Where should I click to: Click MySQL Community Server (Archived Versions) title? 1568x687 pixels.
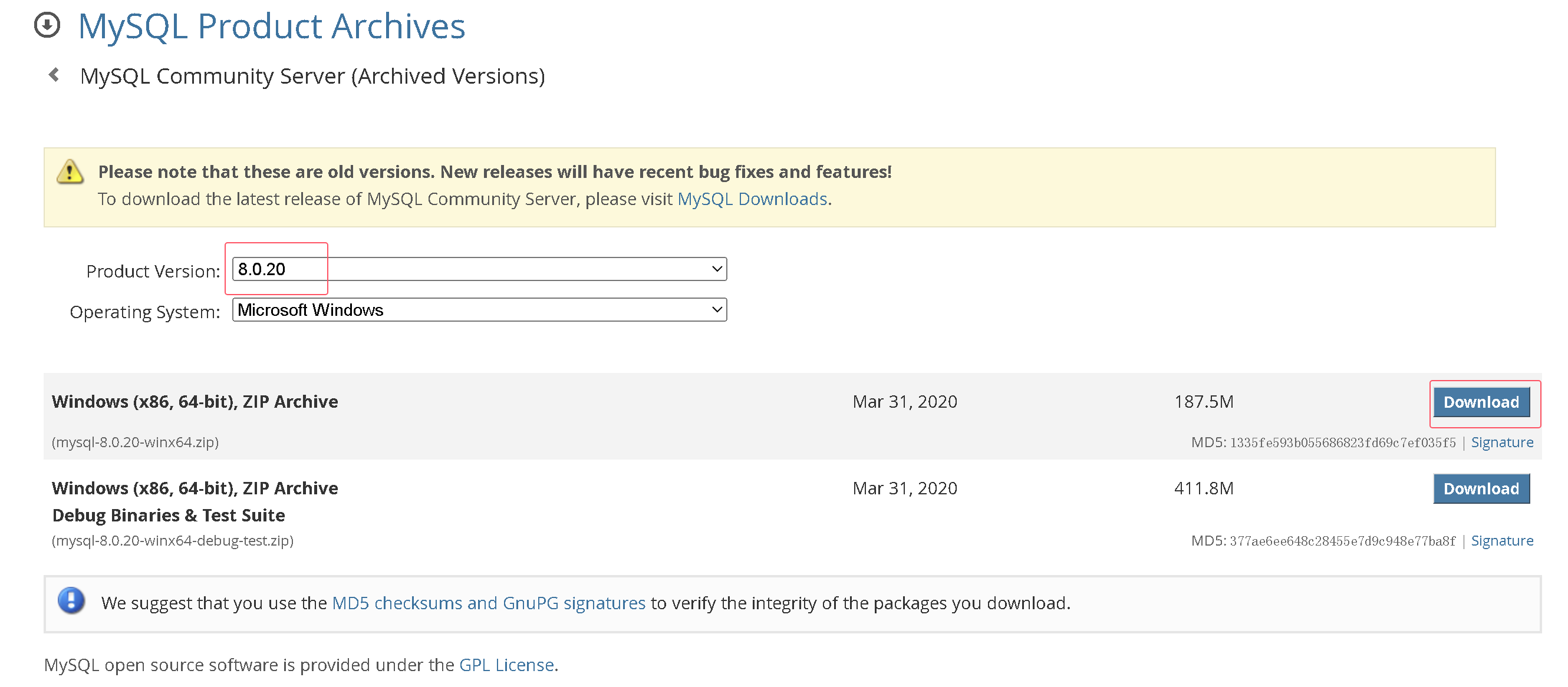click(x=312, y=76)
